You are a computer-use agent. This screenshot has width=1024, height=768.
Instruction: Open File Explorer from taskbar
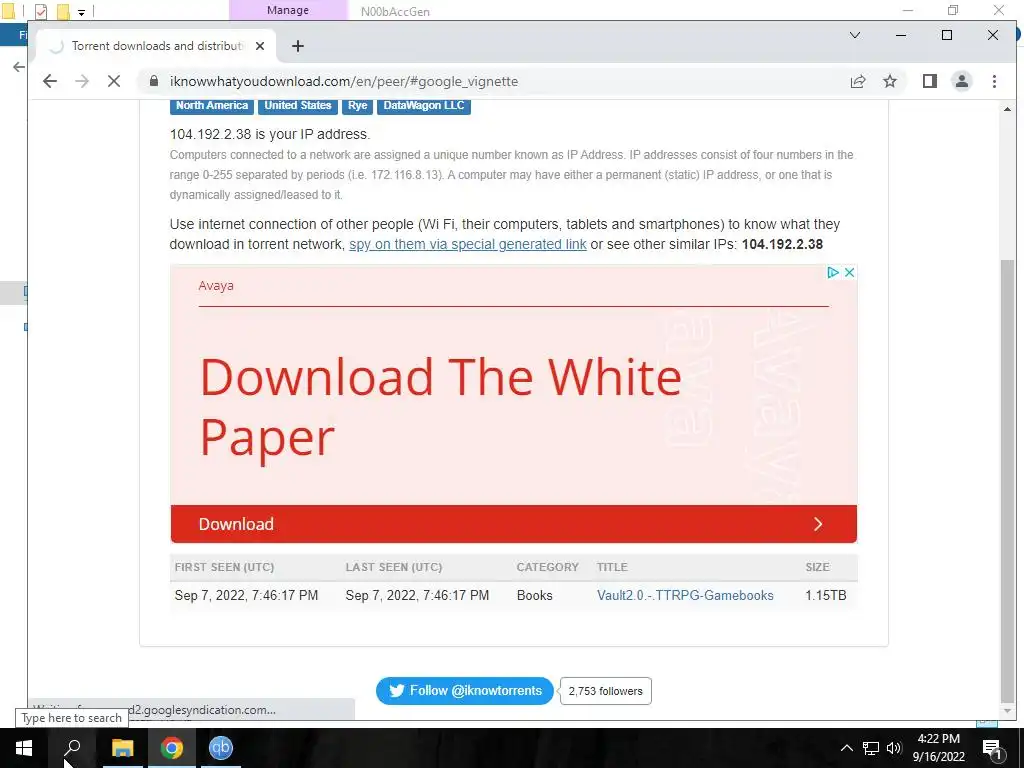point(122,748)
